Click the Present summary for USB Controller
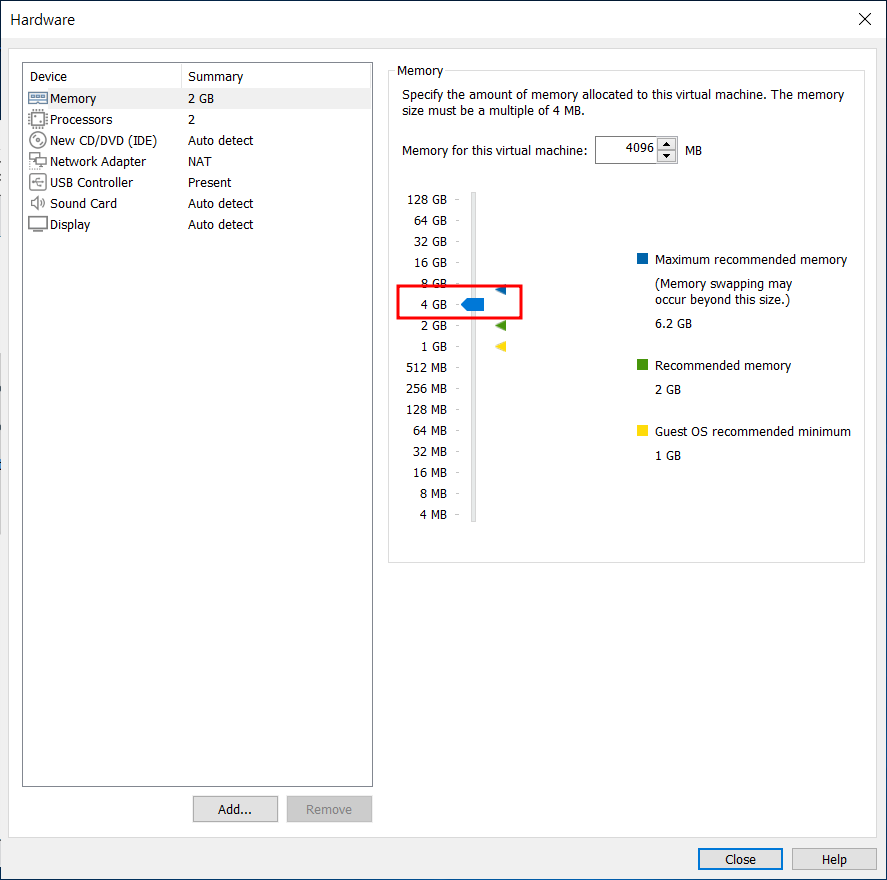 tap(209, 182)
